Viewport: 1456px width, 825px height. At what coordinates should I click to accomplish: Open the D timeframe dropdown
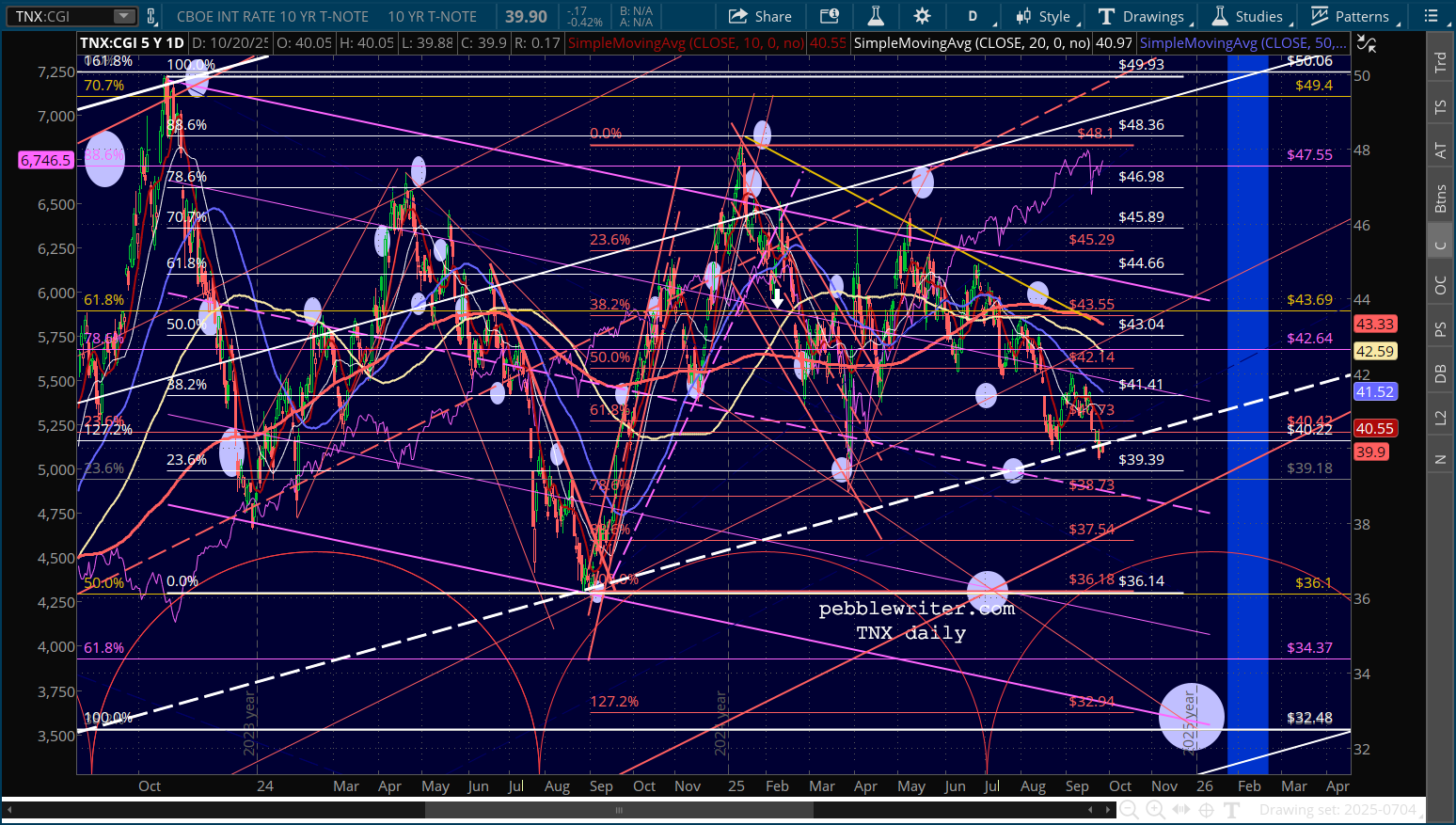pyautogui.click(x=978, y=16)
